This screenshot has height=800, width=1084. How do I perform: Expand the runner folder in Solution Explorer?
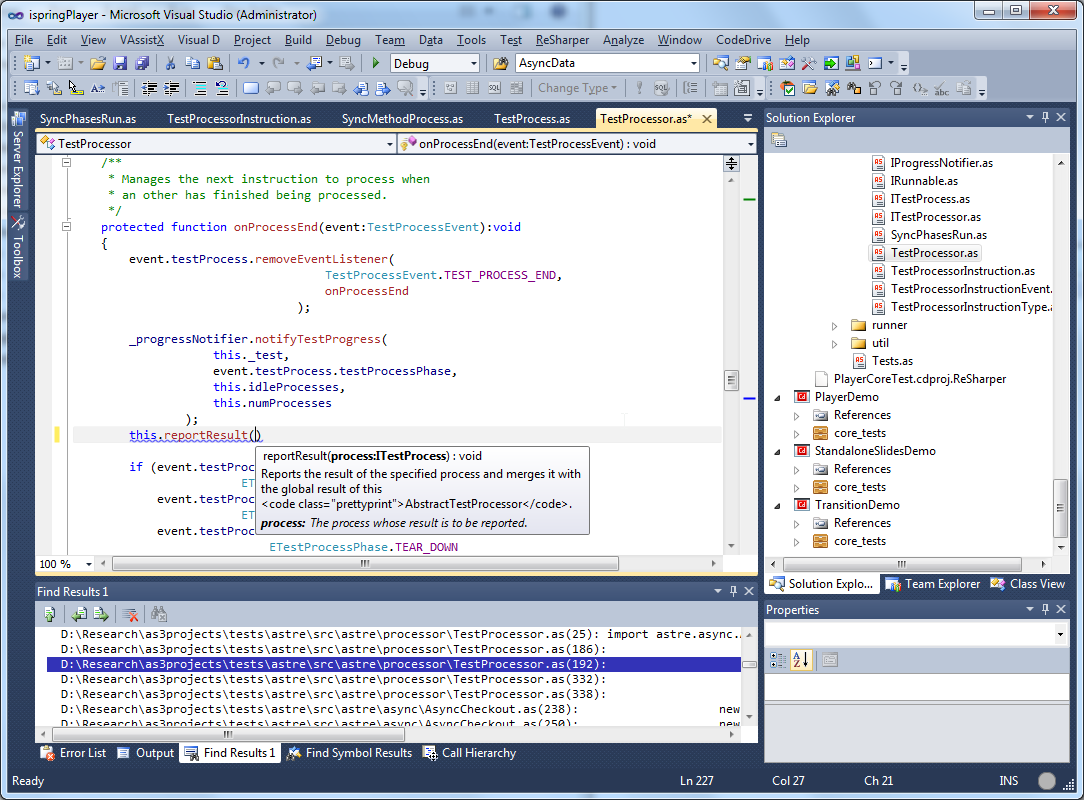[x=834, y=325]
